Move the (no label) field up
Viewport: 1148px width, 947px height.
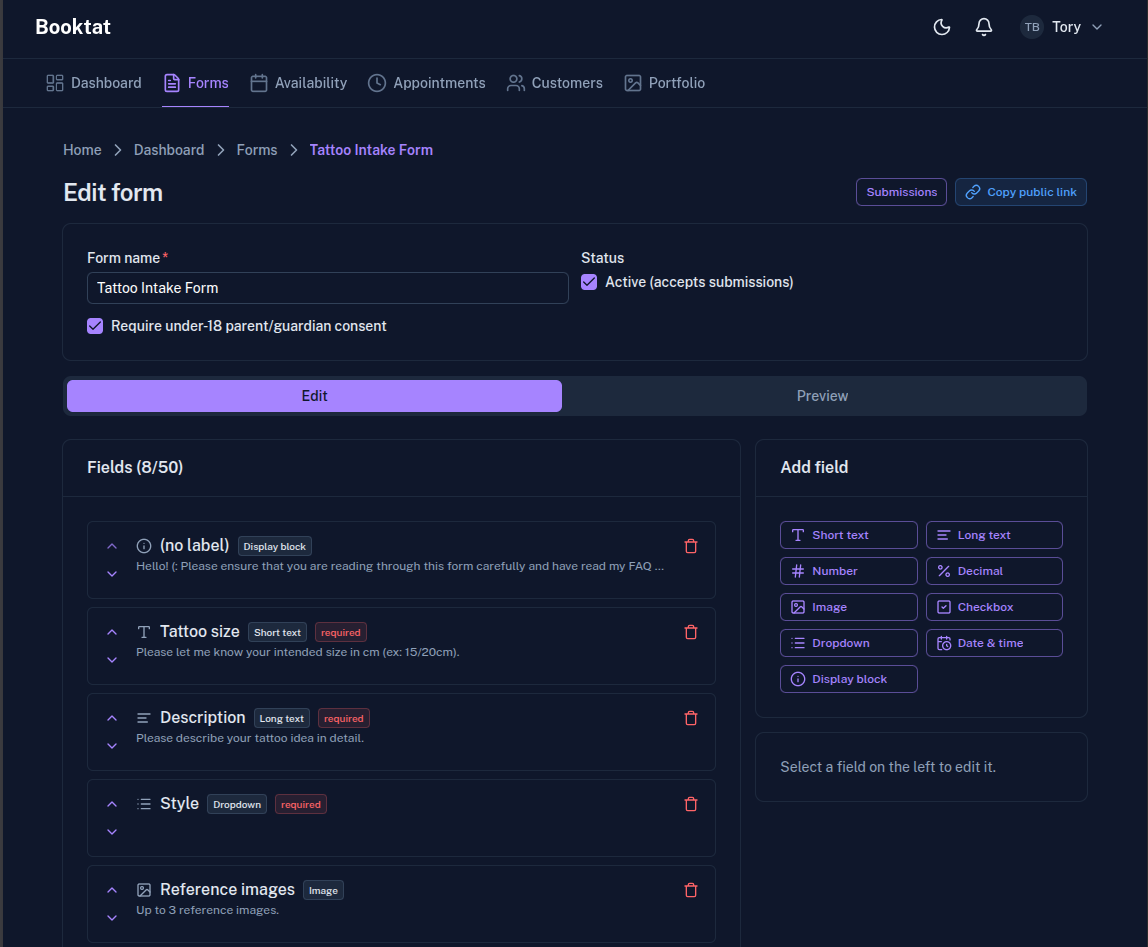tap(112, 546)
